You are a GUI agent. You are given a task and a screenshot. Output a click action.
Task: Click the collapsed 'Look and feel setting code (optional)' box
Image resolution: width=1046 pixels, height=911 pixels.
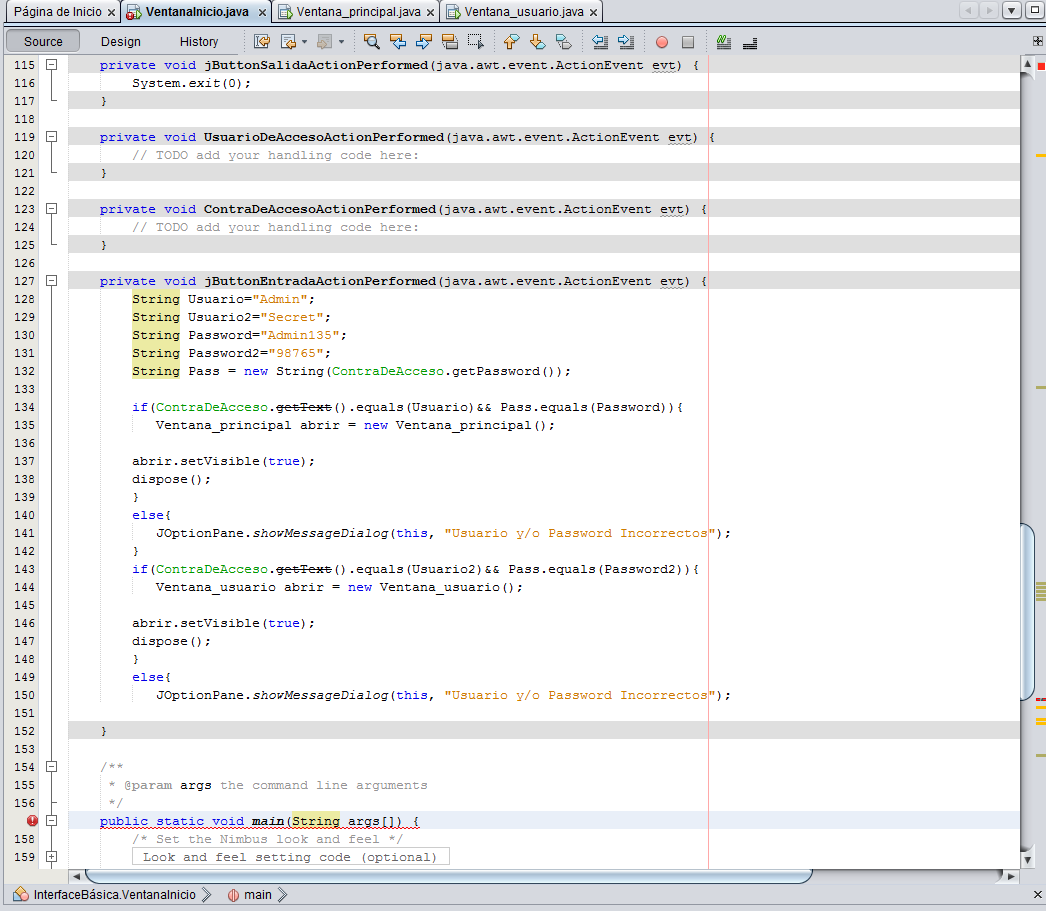click(290, 857)
